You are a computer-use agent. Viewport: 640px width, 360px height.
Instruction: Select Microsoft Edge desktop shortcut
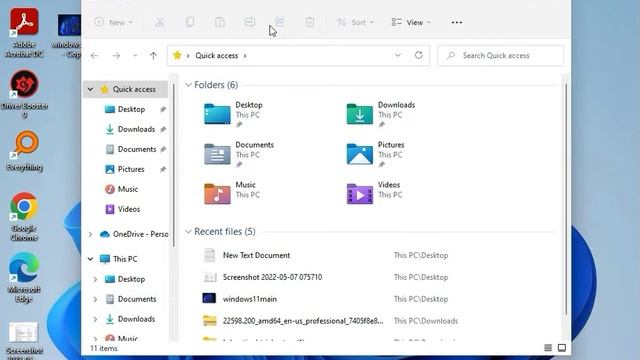[24, 278]
